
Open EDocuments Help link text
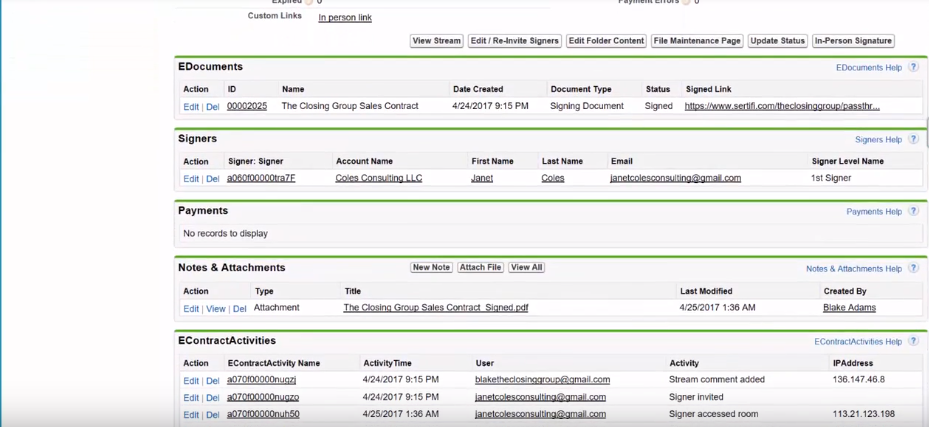(x=869, y=68)
